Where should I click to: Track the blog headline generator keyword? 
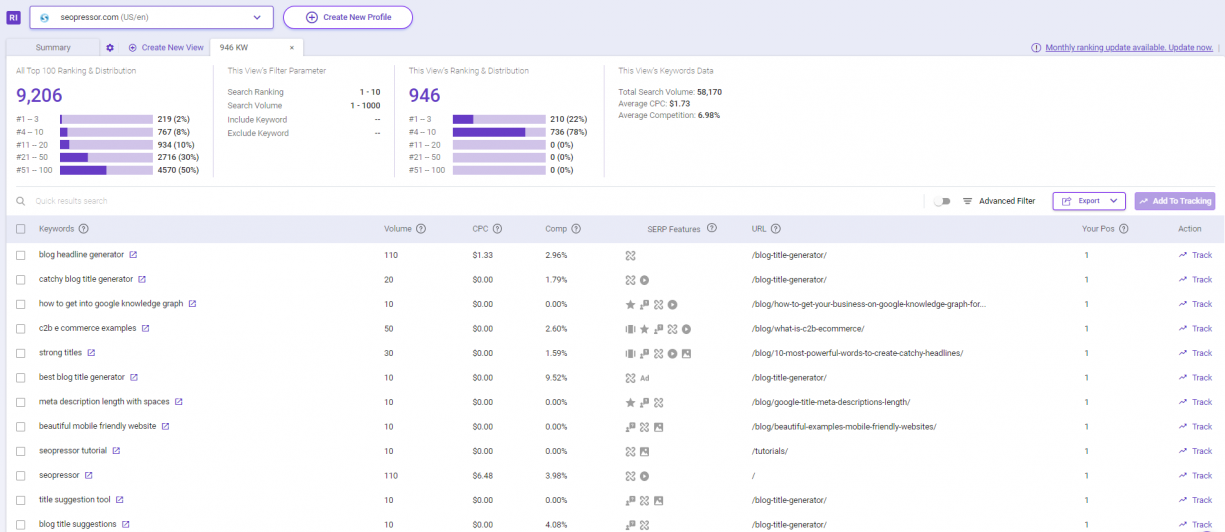tap(1195, 255)
